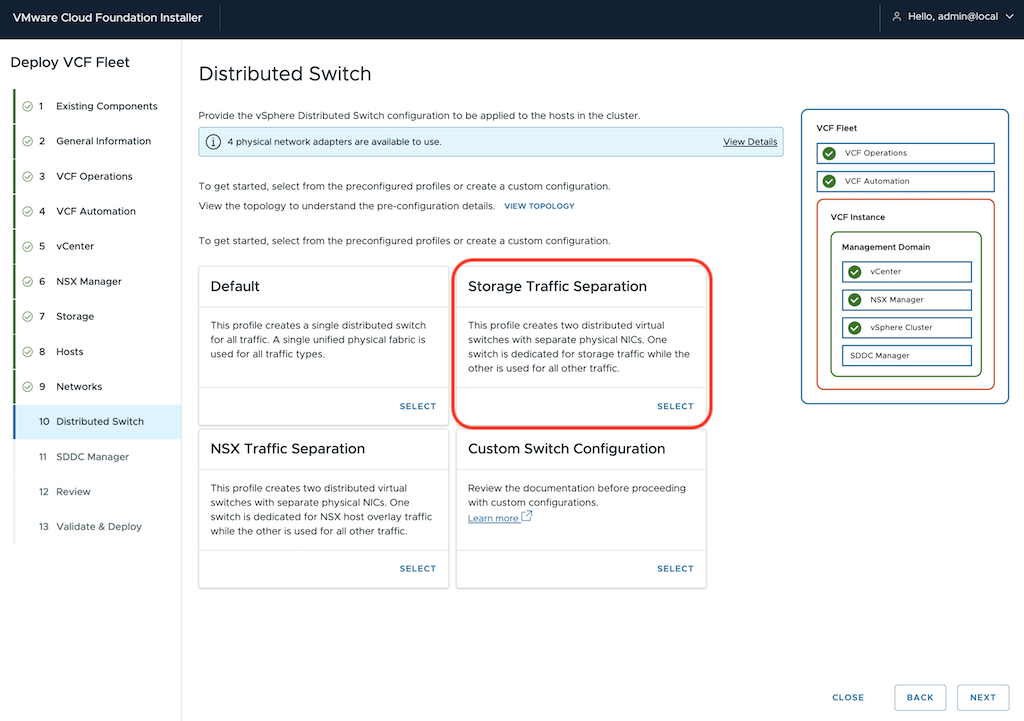
Task: Select step 10 Distributed Switch
Action: point(97,422)
